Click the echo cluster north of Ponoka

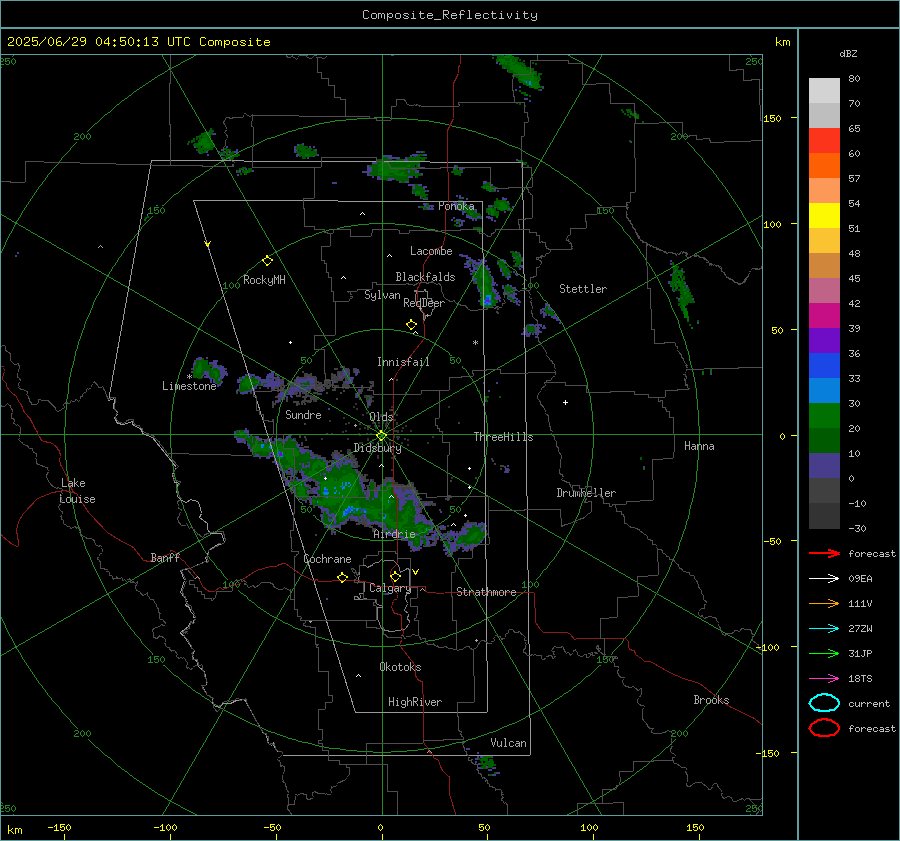[397, 167]
